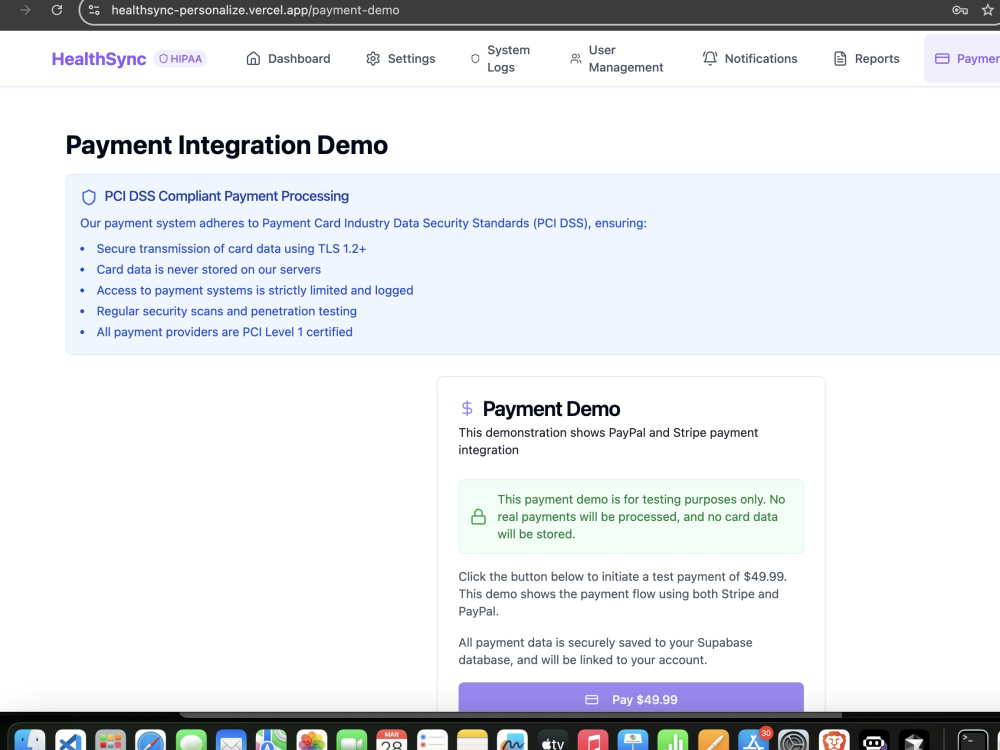Click the PCI DSS shield icon

[x=89, y=197]
